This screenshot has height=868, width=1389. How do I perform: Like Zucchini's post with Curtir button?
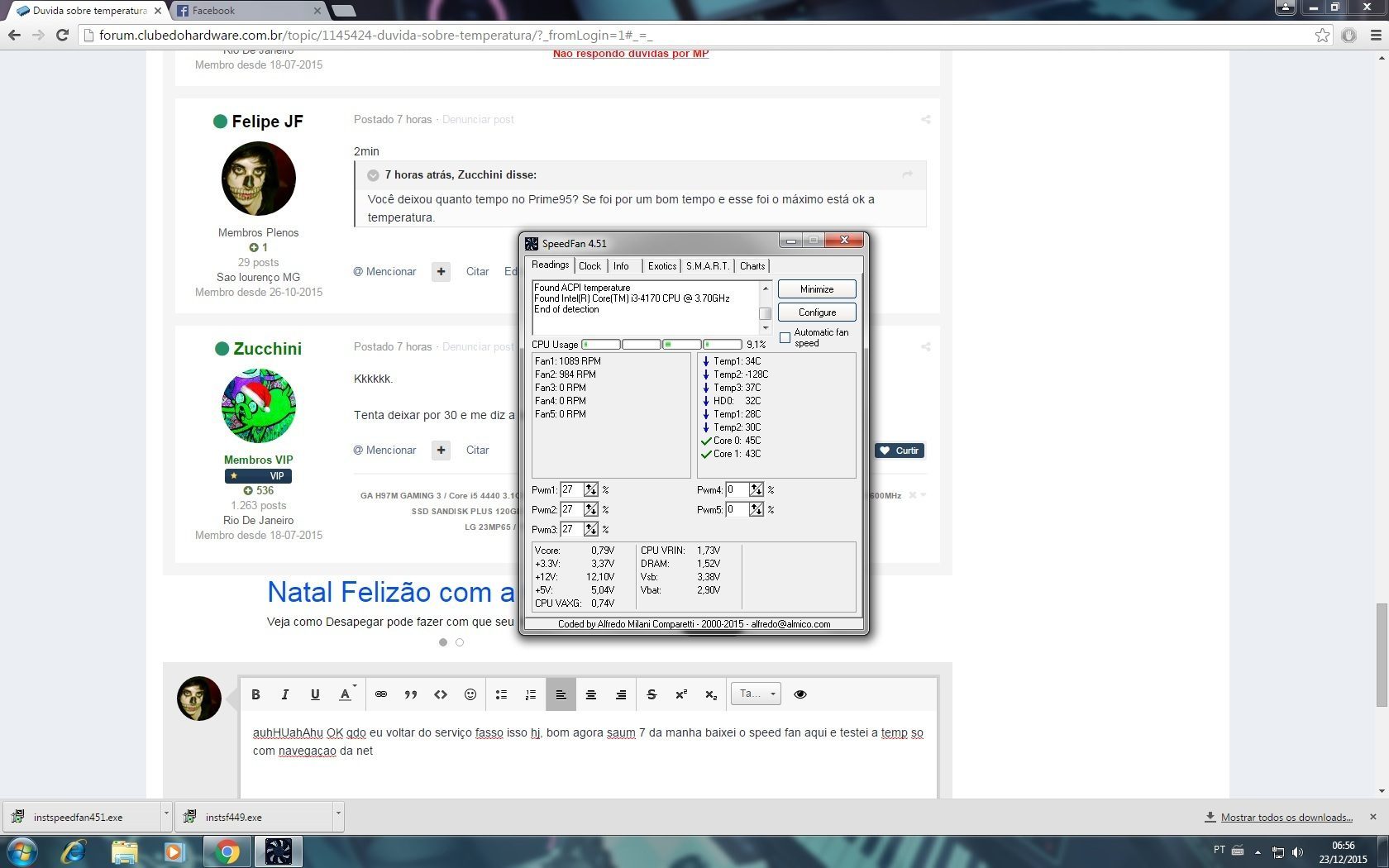[x=900, y=451]
